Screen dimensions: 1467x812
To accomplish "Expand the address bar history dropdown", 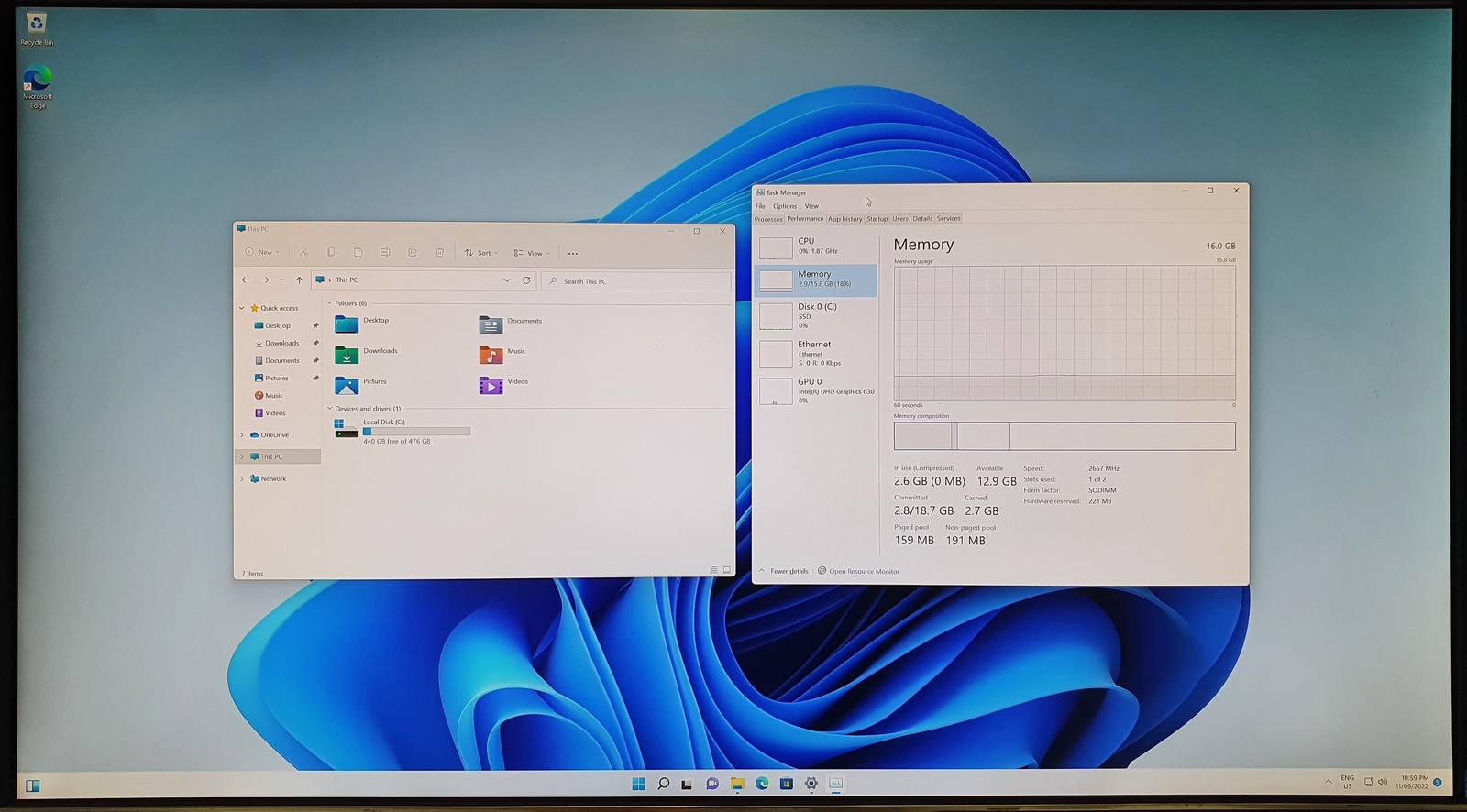I will point(507,280).
